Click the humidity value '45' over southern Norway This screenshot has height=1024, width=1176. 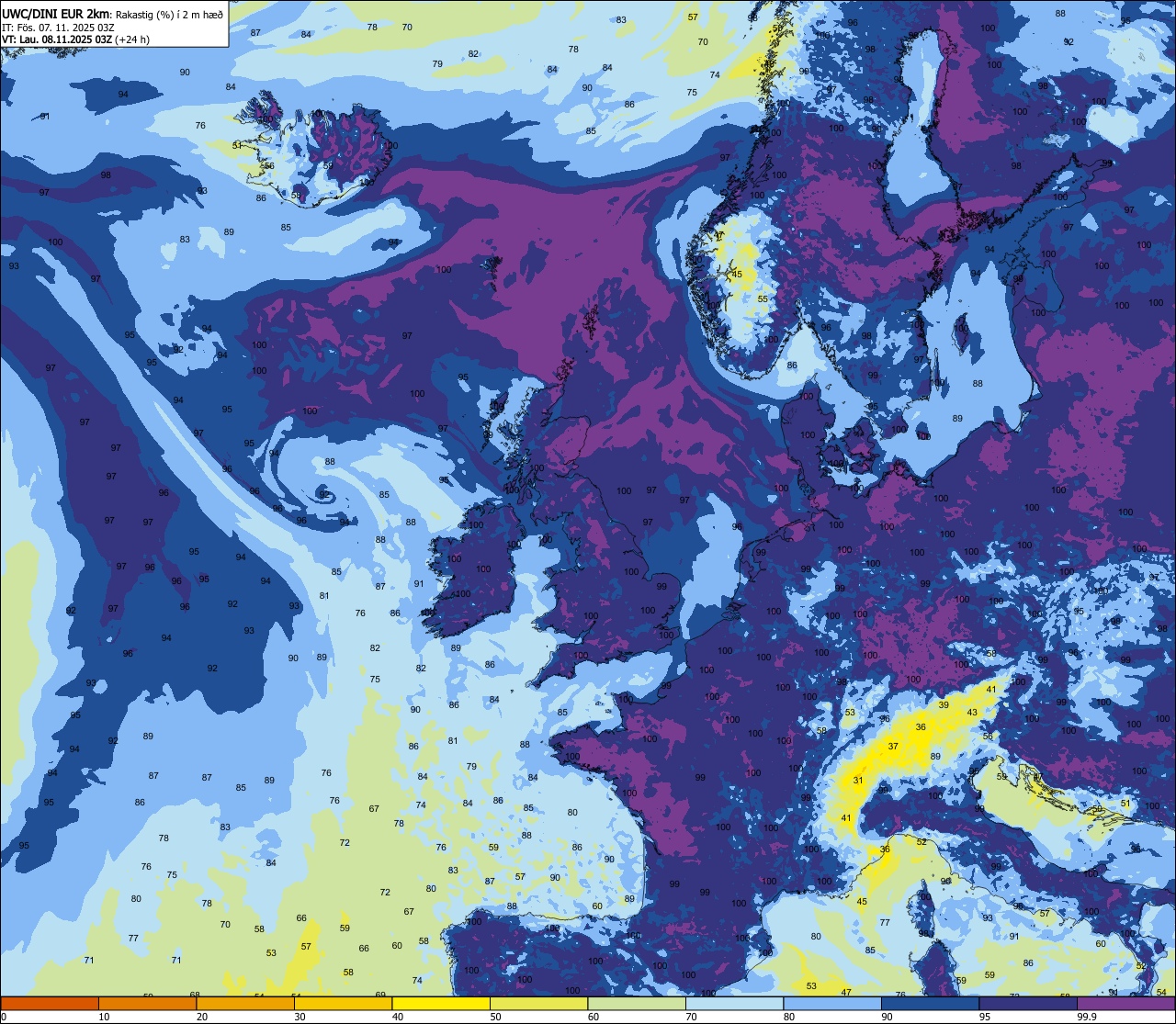click(x=737, y=275)
